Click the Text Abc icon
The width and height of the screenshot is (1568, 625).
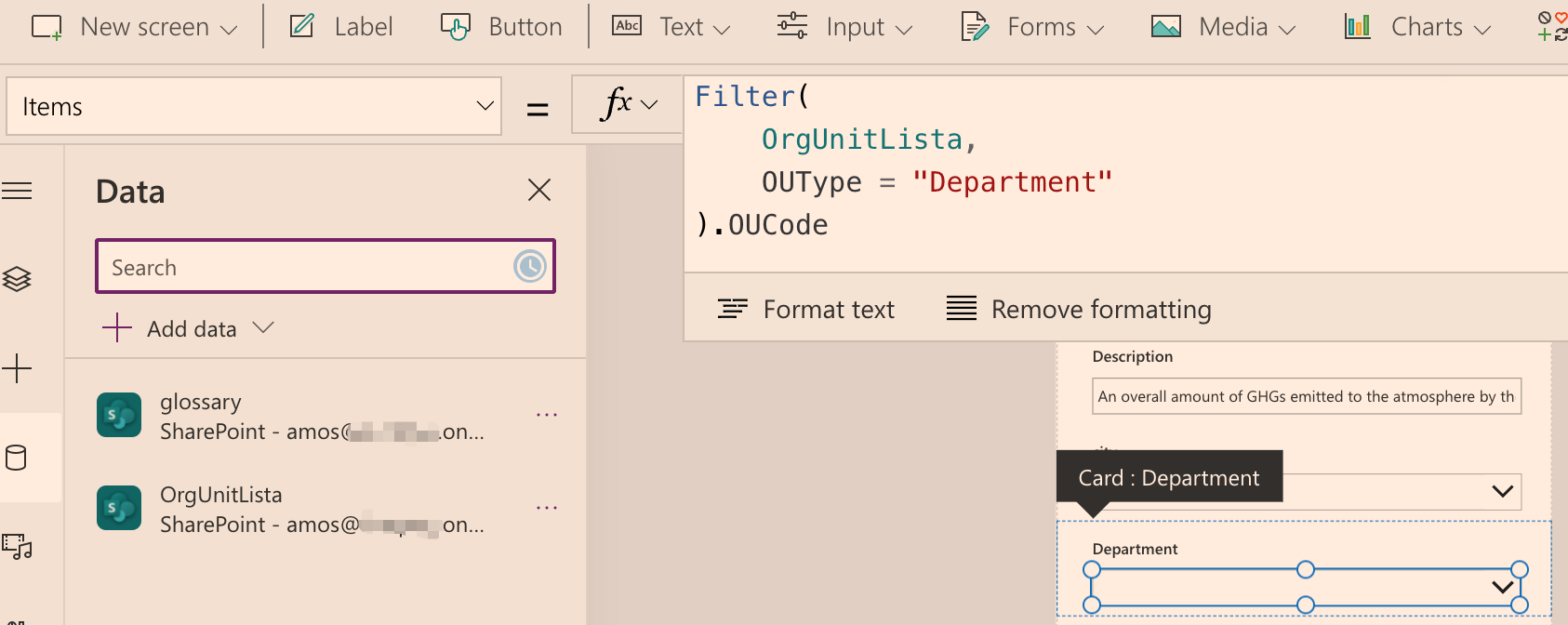[x=627, y=26]
